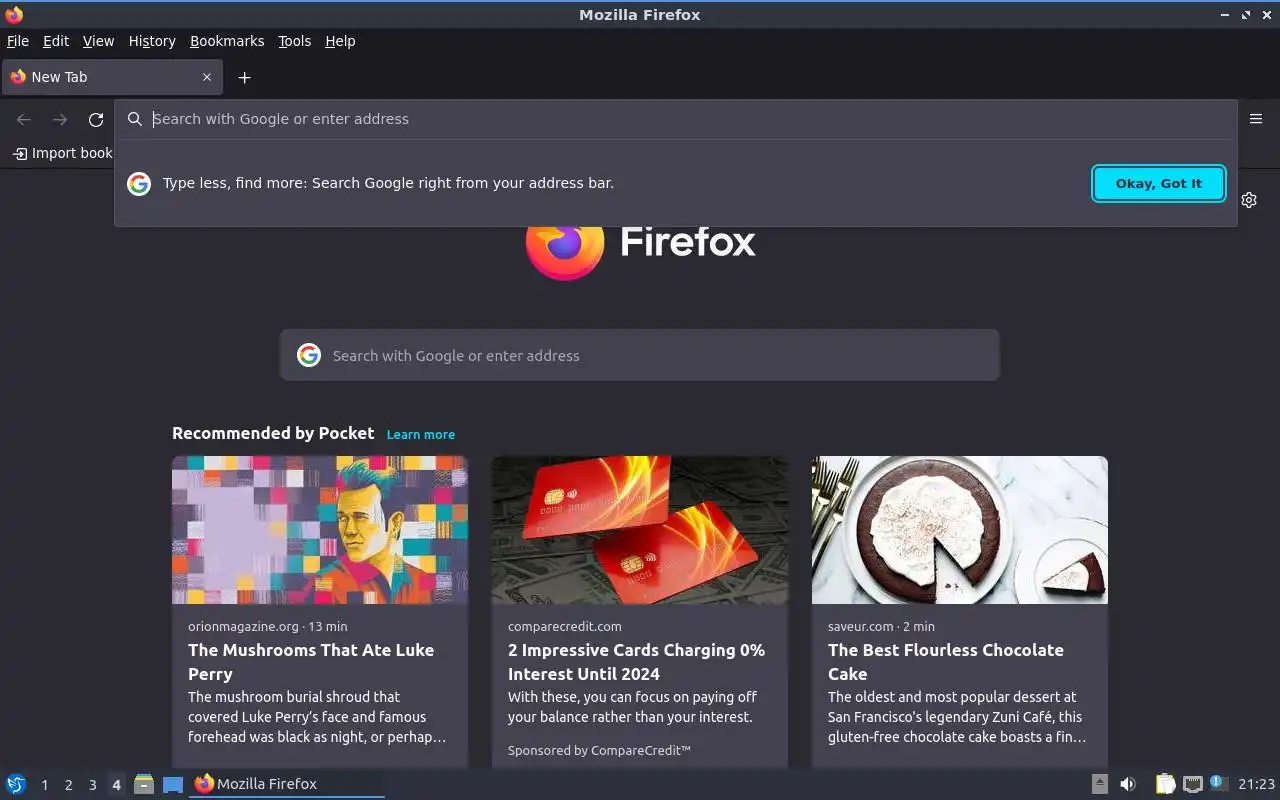Click the address bar search field
Viewport: 1280px width, 800px height.
(x=676, y=119)
